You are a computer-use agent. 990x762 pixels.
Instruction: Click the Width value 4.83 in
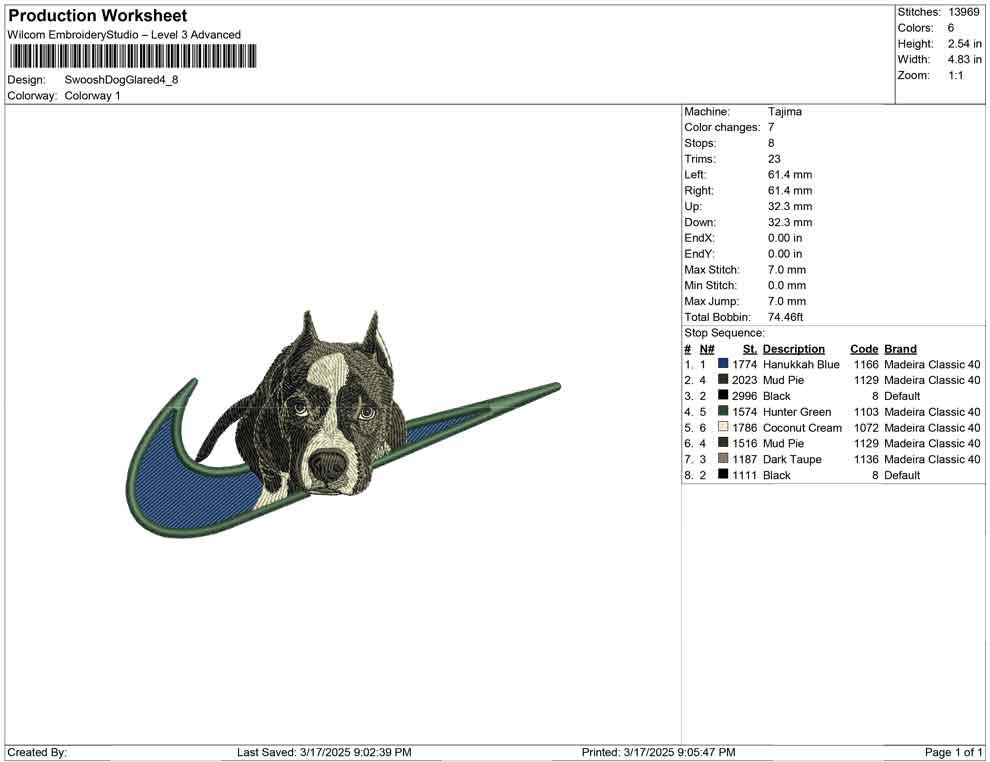coord(964,59)
